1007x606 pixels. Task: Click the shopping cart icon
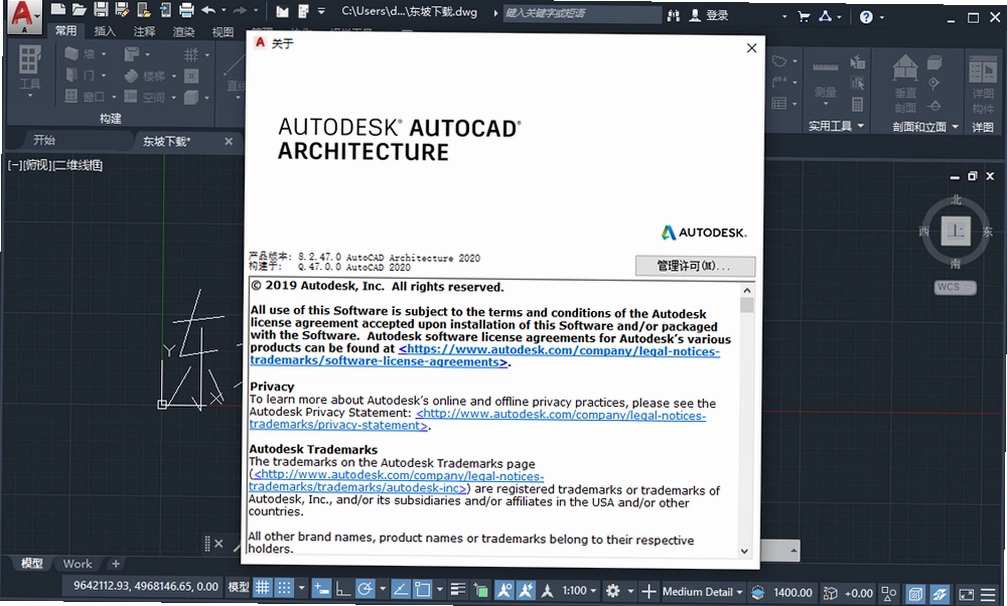pyautogui.click(x=803, y=17)
